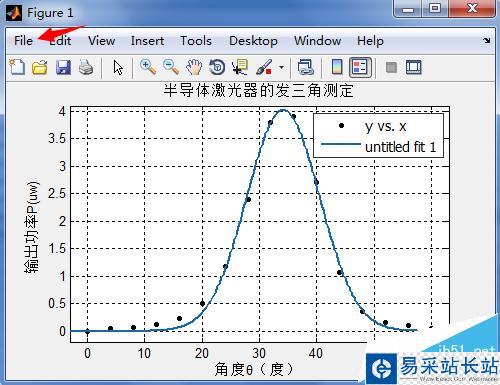Toggle the Insert Legend button
Screen dimensions: 500x385
pyautogui.click(x=360, y=67)
